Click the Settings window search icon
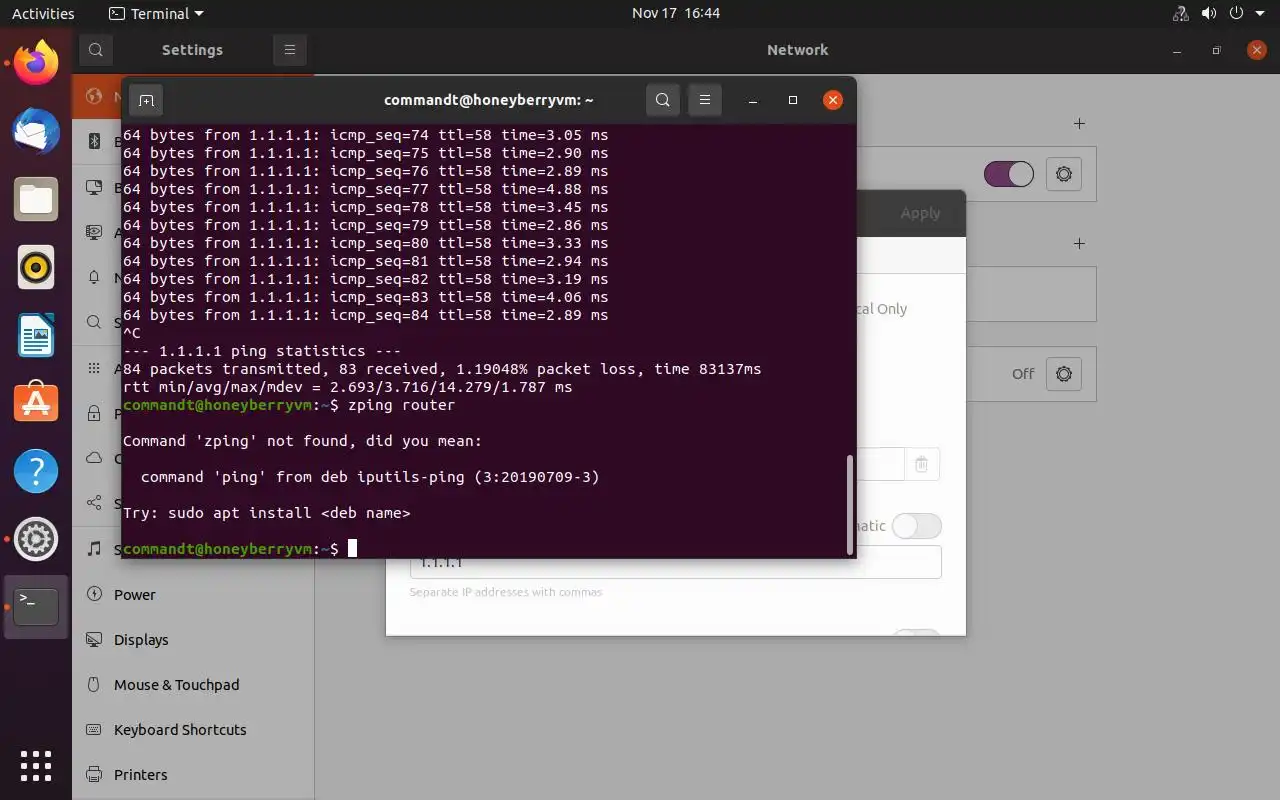1280x800 pixels. (x=95, y=50)
